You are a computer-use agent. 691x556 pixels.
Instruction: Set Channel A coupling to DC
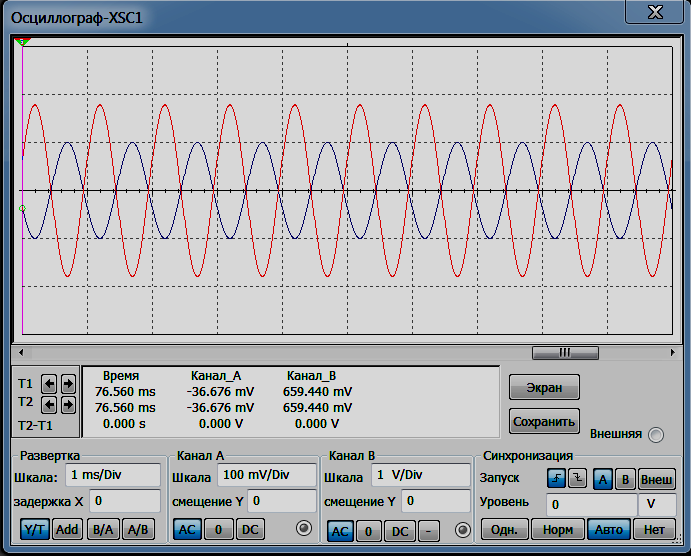(250, 529)
